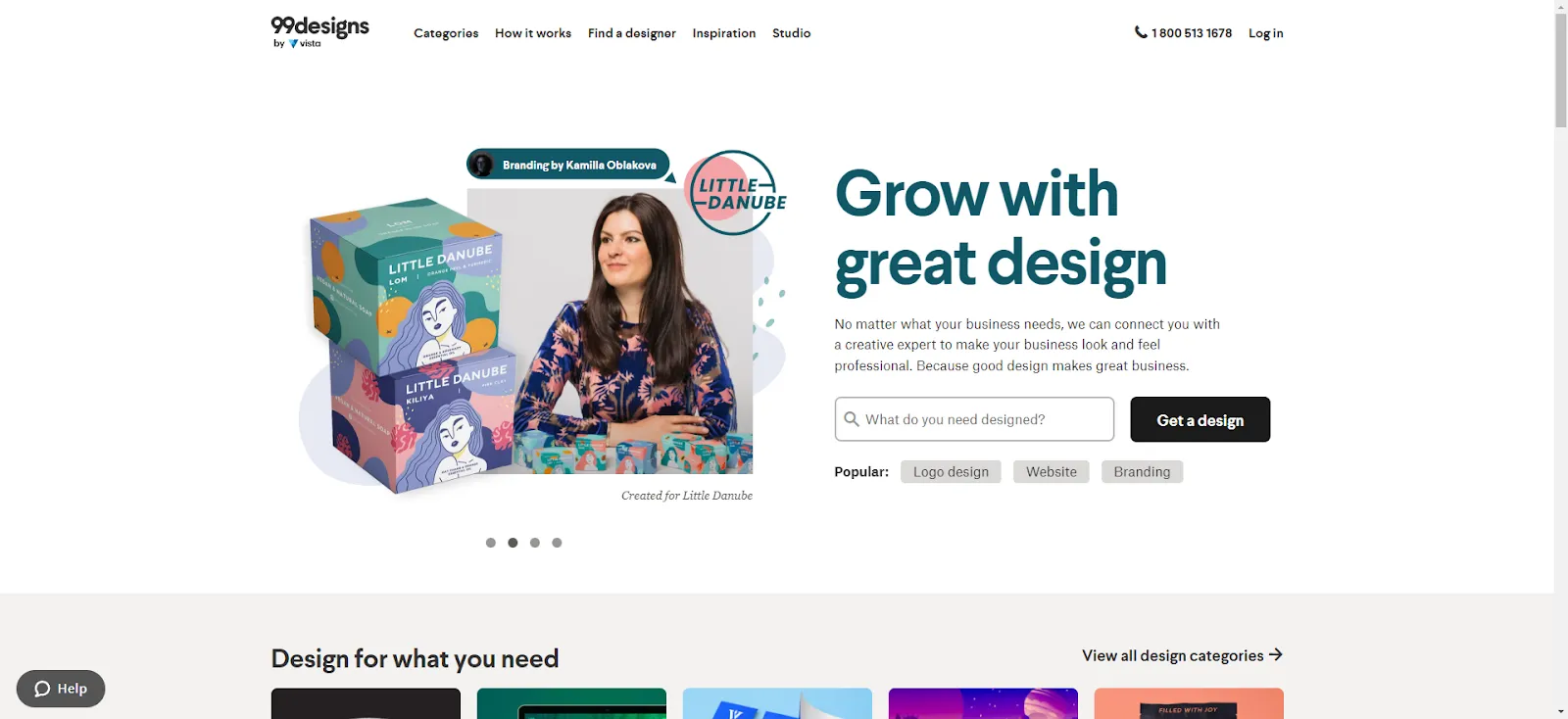Select the fourth carousel dot
Image resolution: width=1568 pixels, height=719 pixels.
click(557, 543)
